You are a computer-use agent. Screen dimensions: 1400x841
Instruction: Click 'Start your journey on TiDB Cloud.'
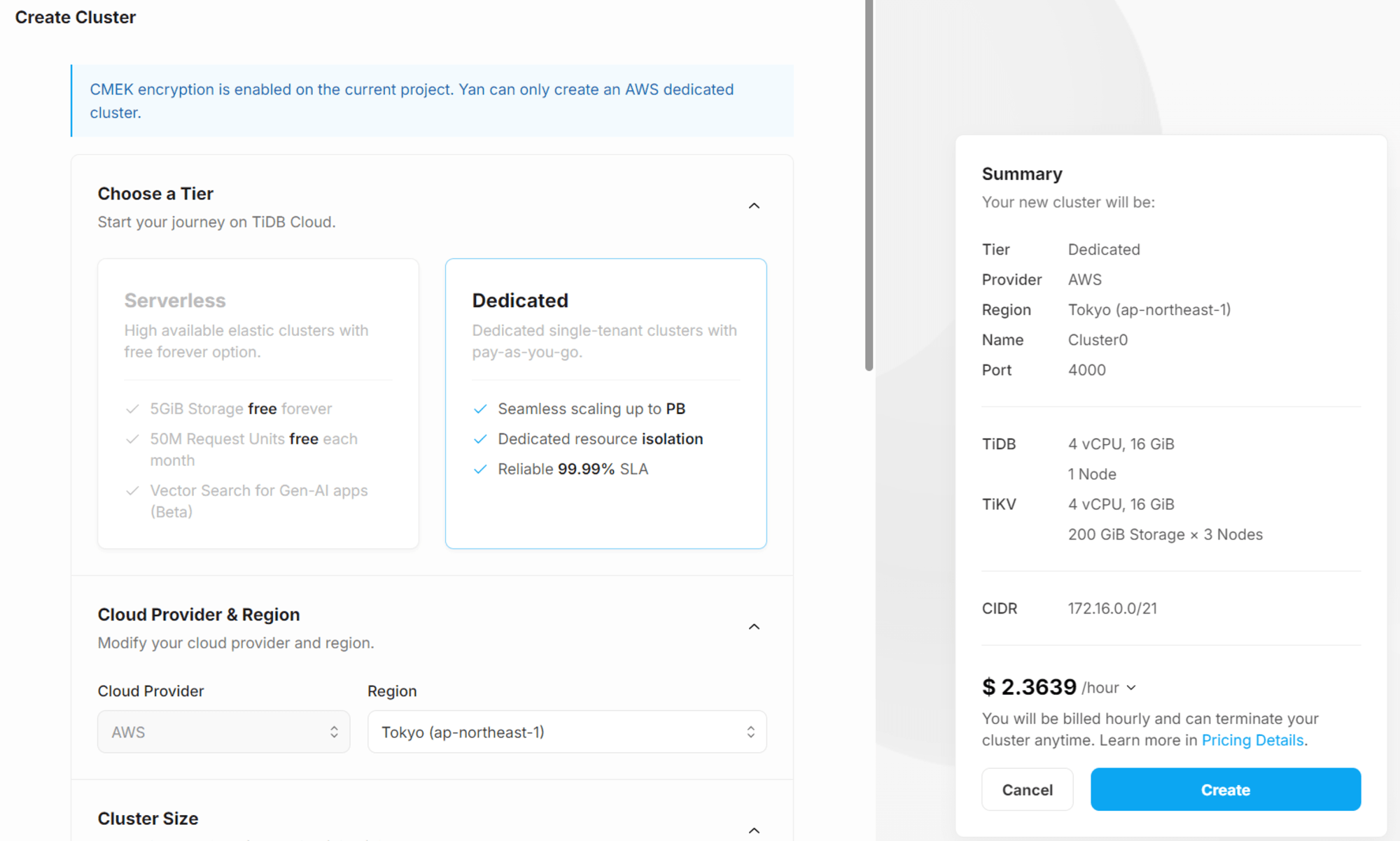tap(217, 222)
